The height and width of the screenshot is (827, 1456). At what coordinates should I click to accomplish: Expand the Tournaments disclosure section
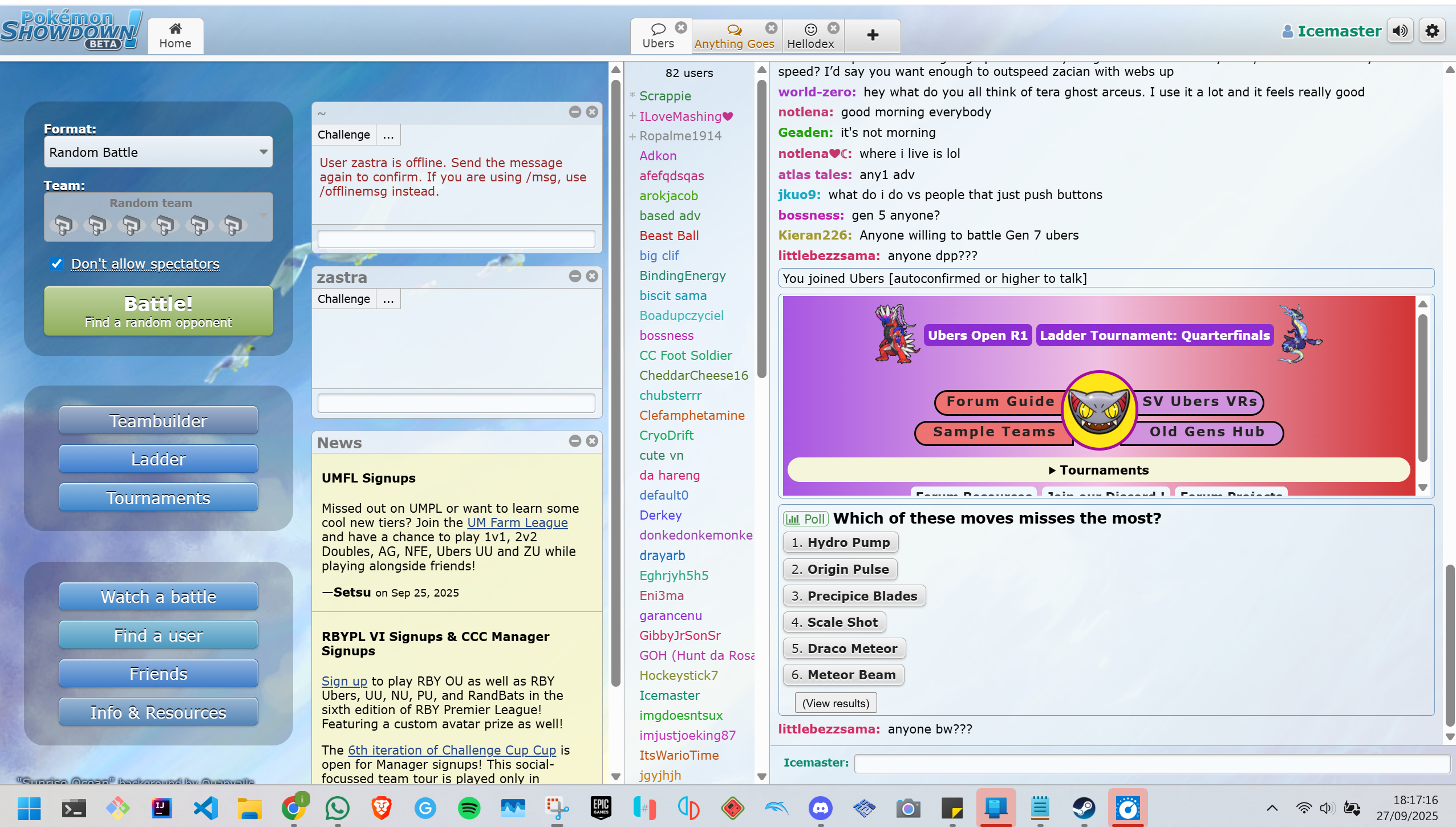pos(1098,470)
